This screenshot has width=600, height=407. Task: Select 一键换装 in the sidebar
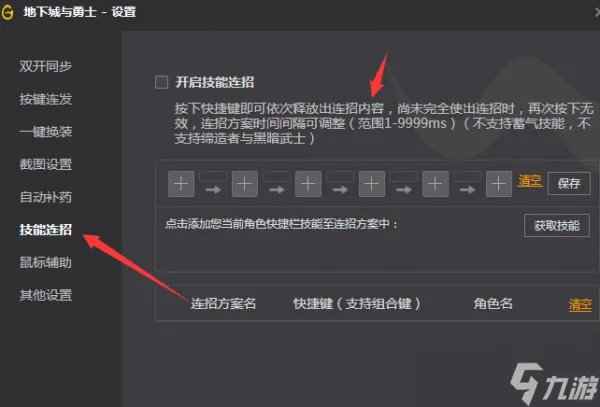point(46,132)
